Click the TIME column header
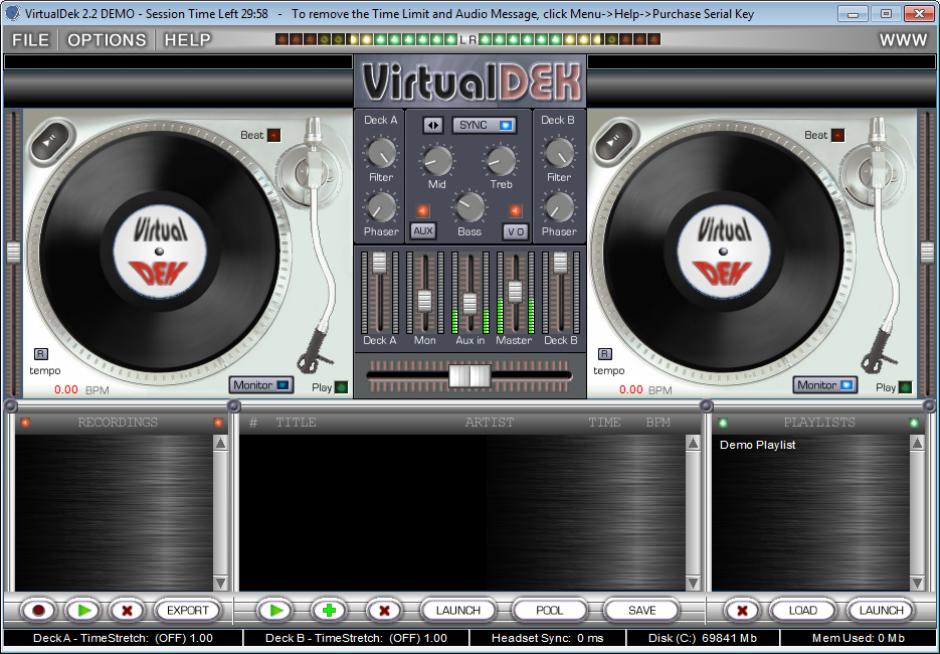 (604, 422)
